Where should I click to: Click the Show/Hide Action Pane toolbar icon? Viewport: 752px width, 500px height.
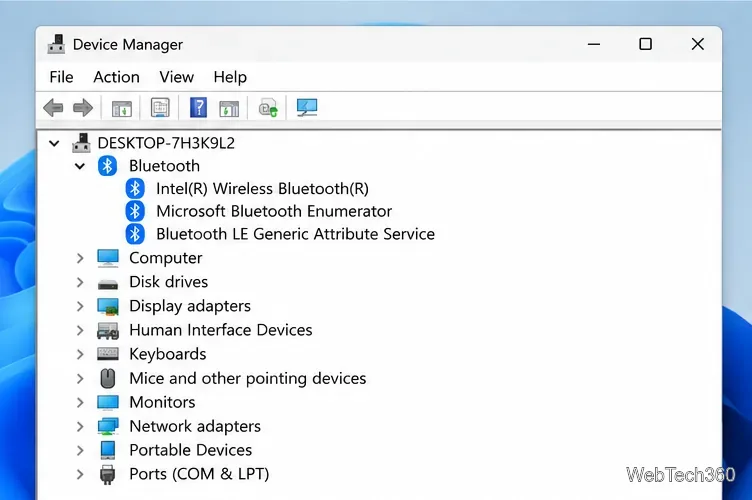pos(229,108)
